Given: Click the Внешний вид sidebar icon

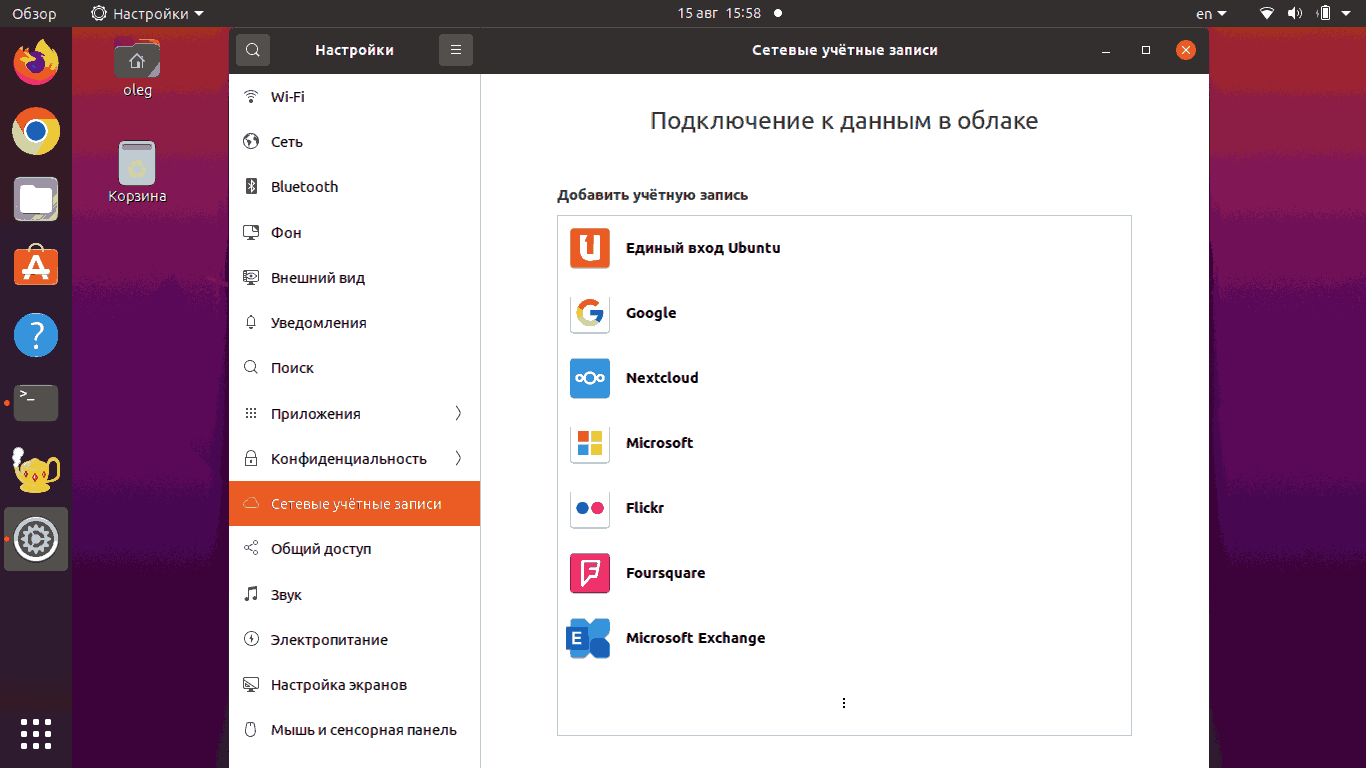Looking at the screenshot, I should 252,278.
